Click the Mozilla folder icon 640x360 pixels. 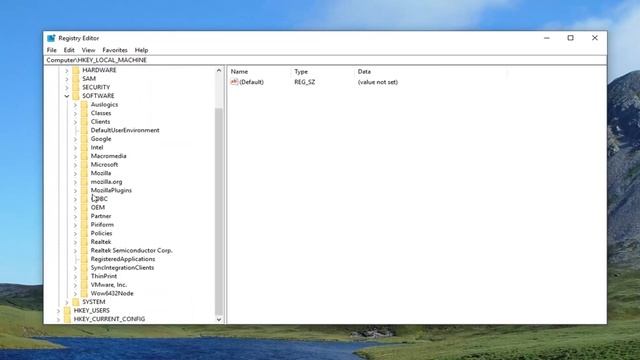pos(84,173)
